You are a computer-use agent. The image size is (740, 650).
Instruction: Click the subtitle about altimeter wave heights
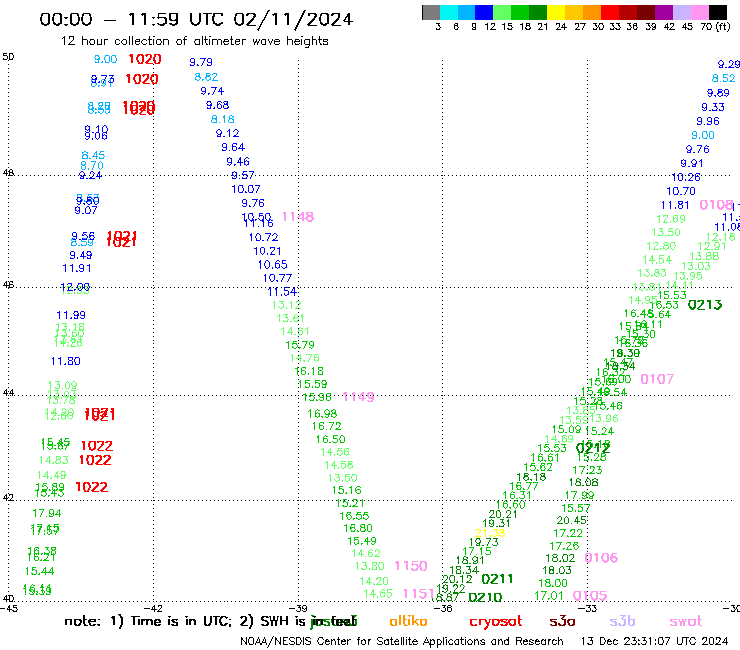[x=194, y=41]
